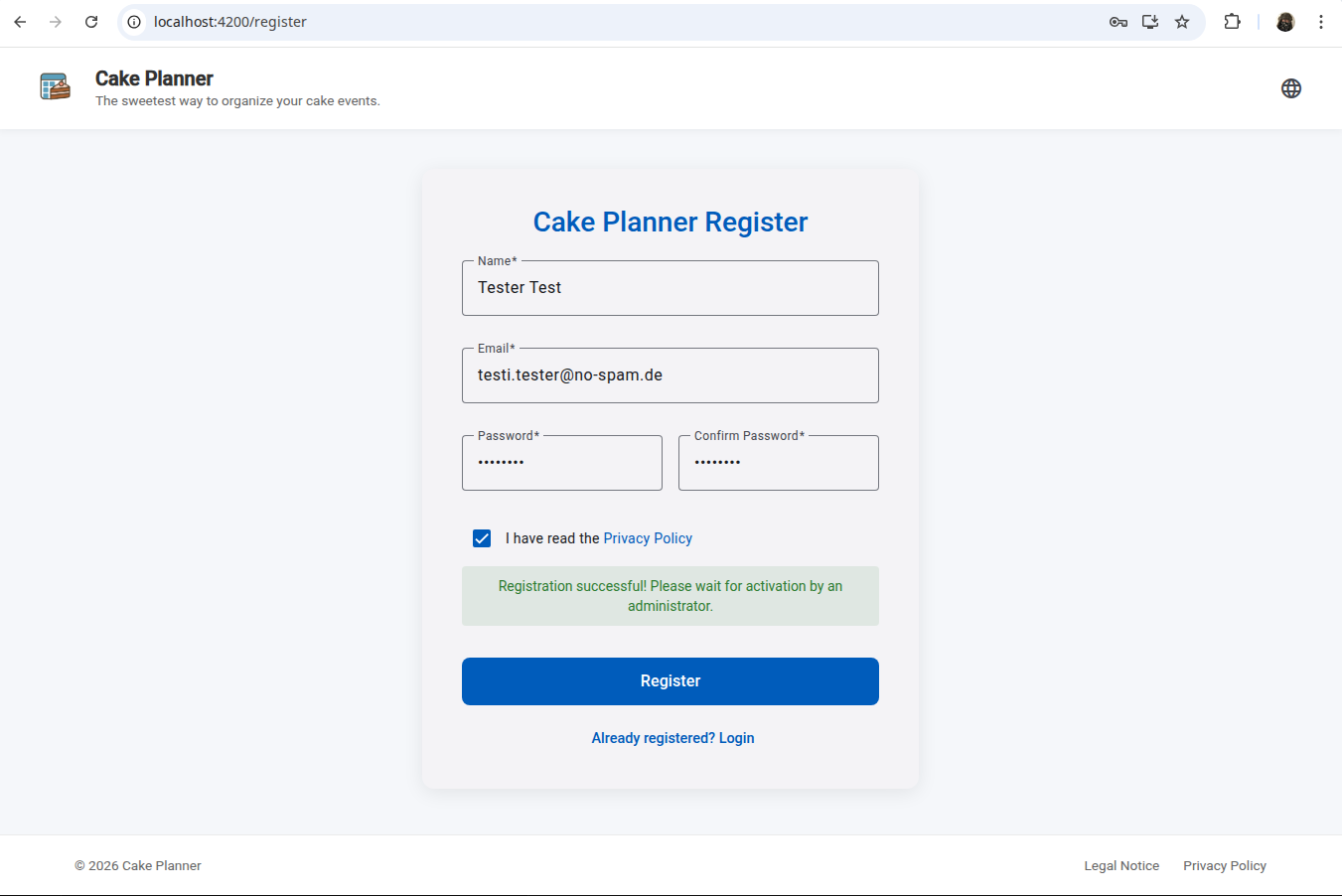Image resolution: width=1342 pixels, height=896 pixels.
Task: Select the Confirm Password field
Action: coord(778,463)
